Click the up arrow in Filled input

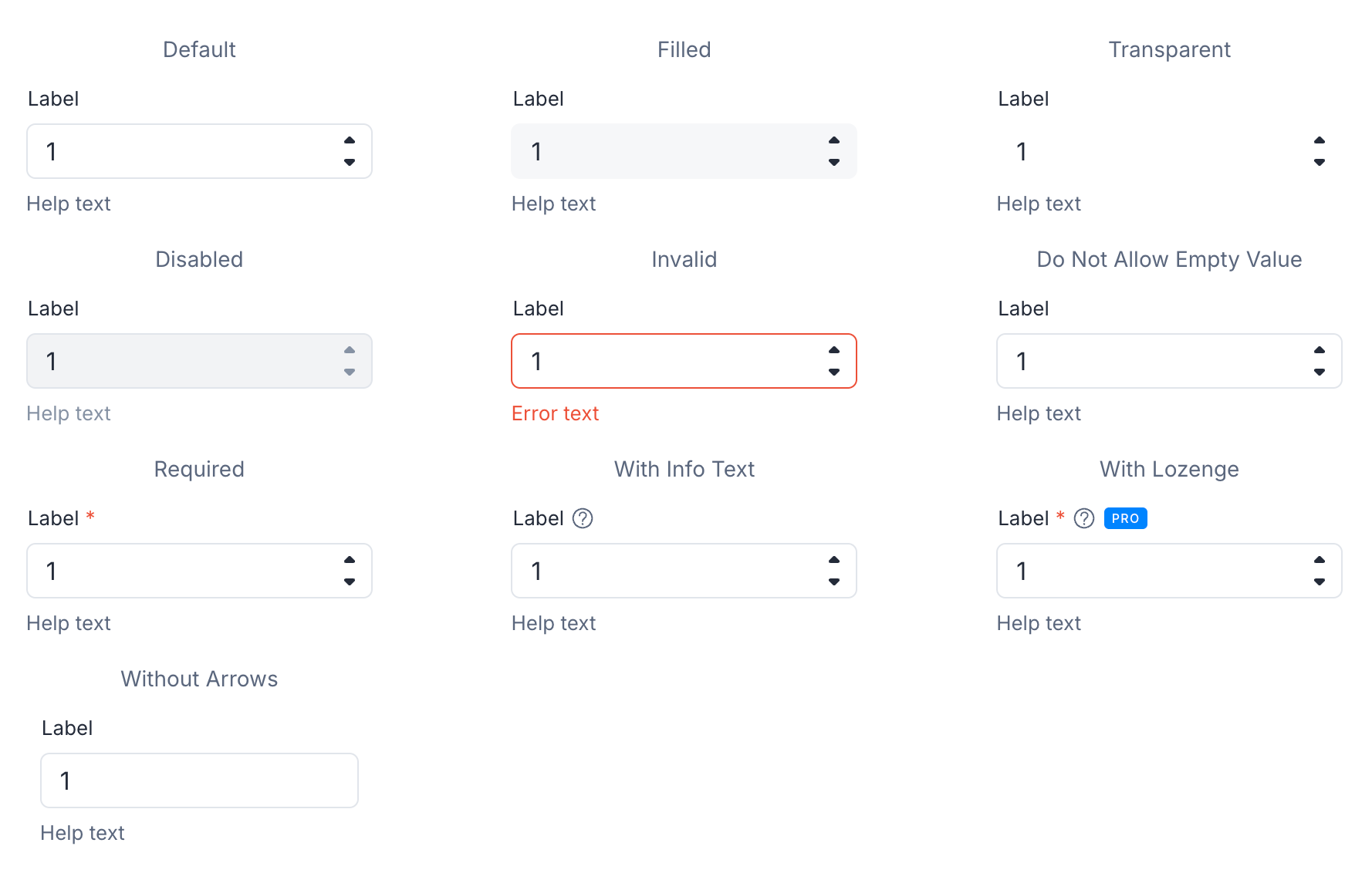(x=834, y=140)
